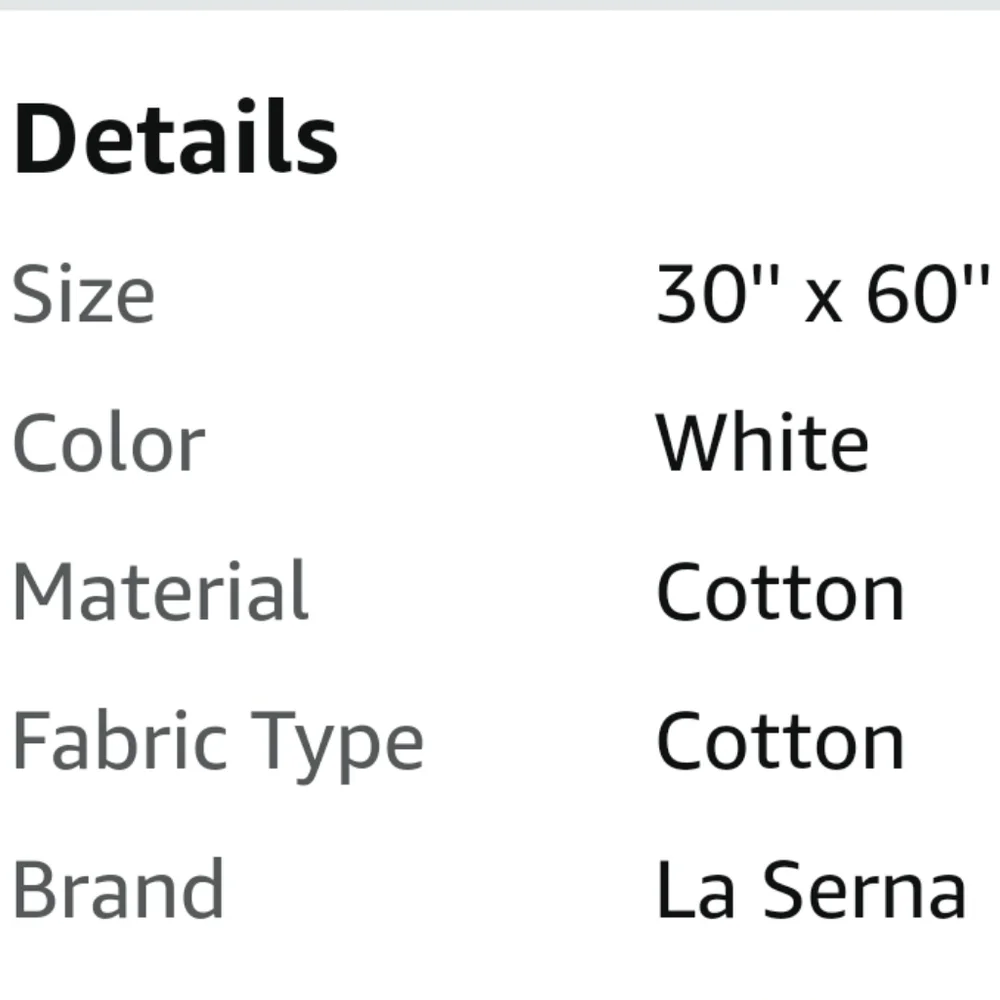Click Cotton value in Material row
Viewport: 1000px width, 1000px height.
click(781, 592)
